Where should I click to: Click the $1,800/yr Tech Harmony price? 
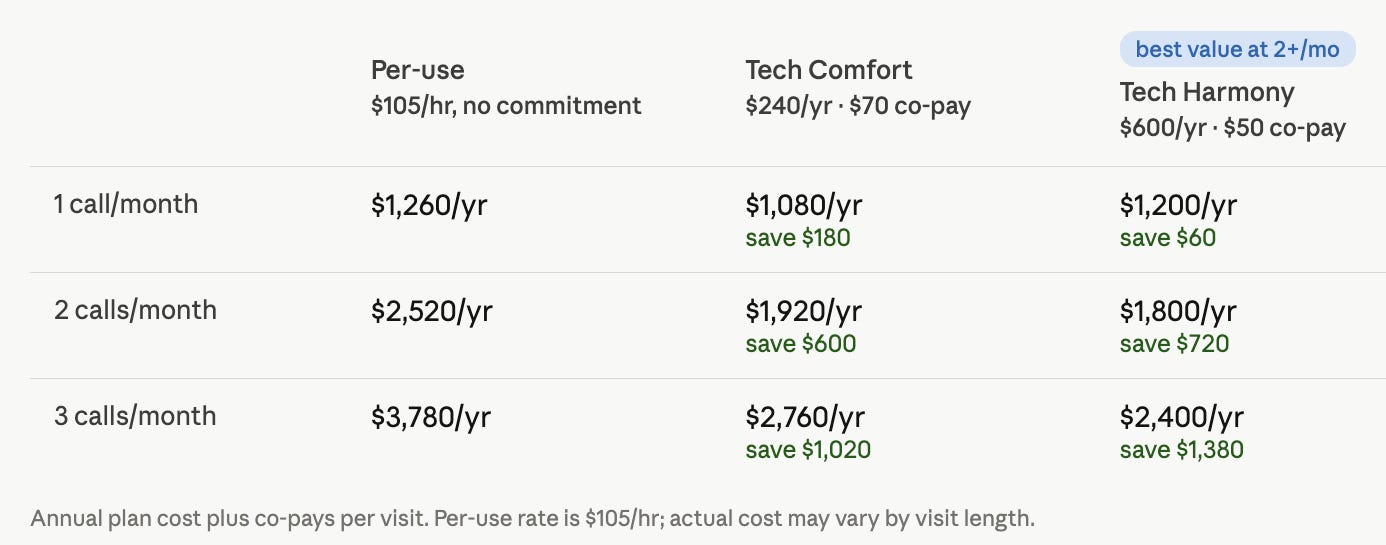1178,312
